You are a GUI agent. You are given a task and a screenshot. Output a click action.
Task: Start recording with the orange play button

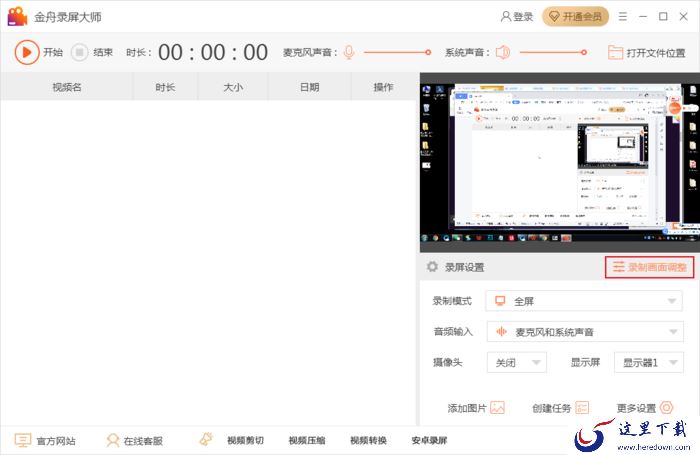point(27,52)
